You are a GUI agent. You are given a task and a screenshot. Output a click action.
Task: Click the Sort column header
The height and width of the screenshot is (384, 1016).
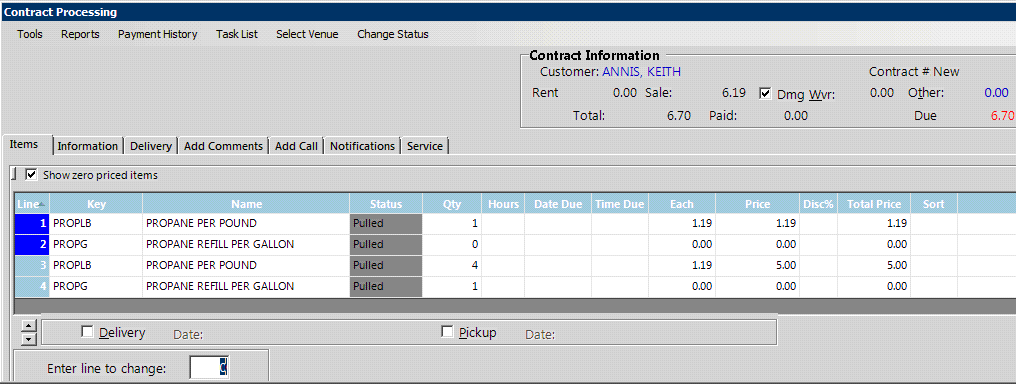pyautogui.click(x=934, y=204)
